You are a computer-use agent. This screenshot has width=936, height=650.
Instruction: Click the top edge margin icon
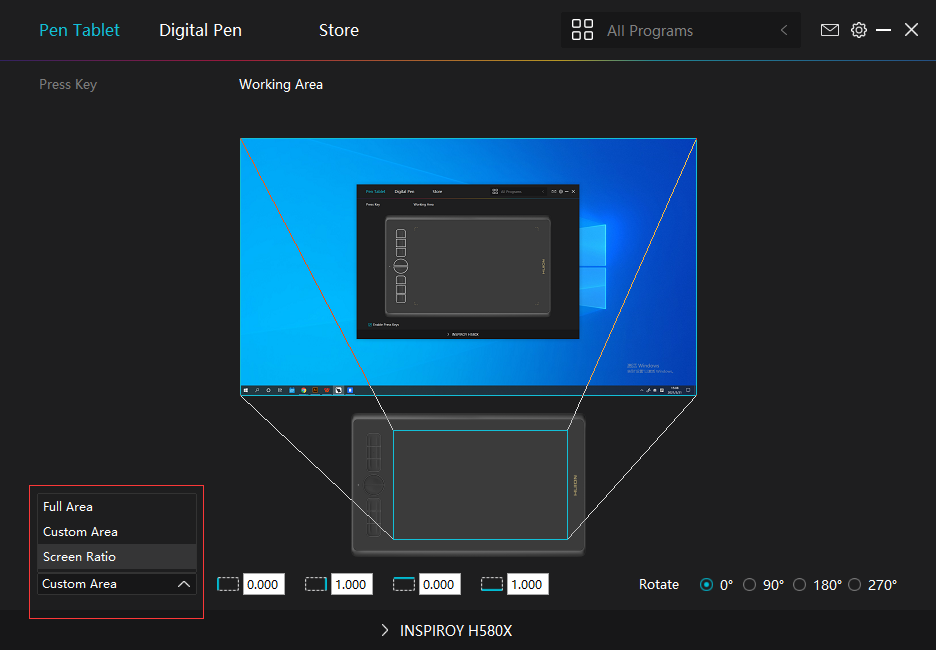(x=404, y=584)
